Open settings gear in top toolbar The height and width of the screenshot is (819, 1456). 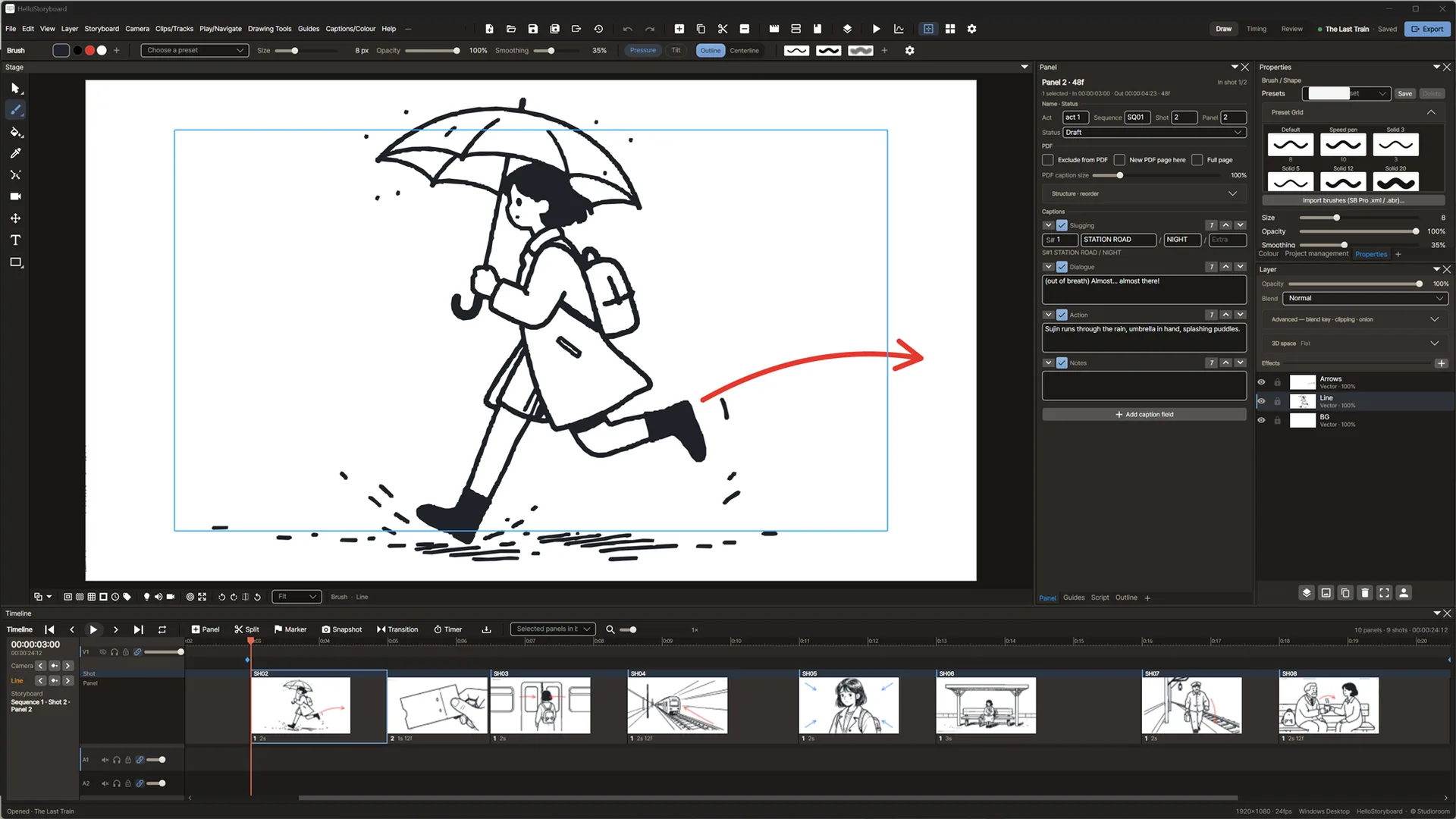[x=971, y=29]
